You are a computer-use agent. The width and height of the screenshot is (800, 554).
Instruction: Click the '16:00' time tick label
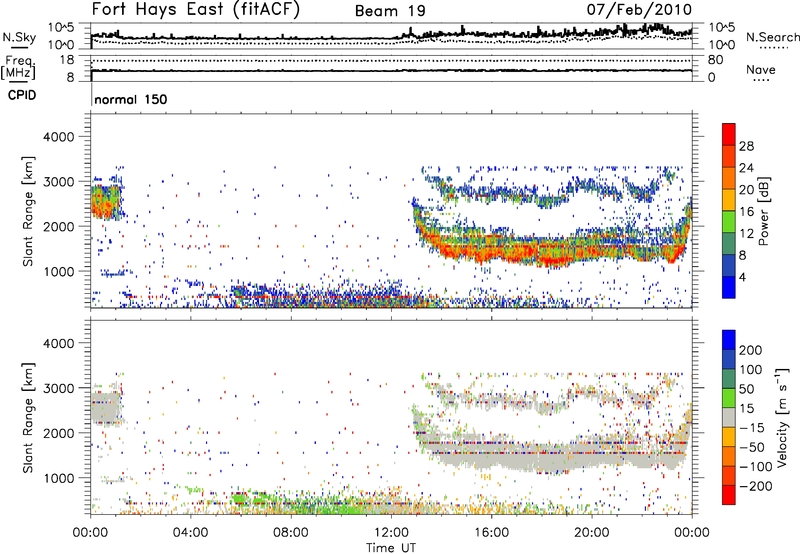point(491,533)
